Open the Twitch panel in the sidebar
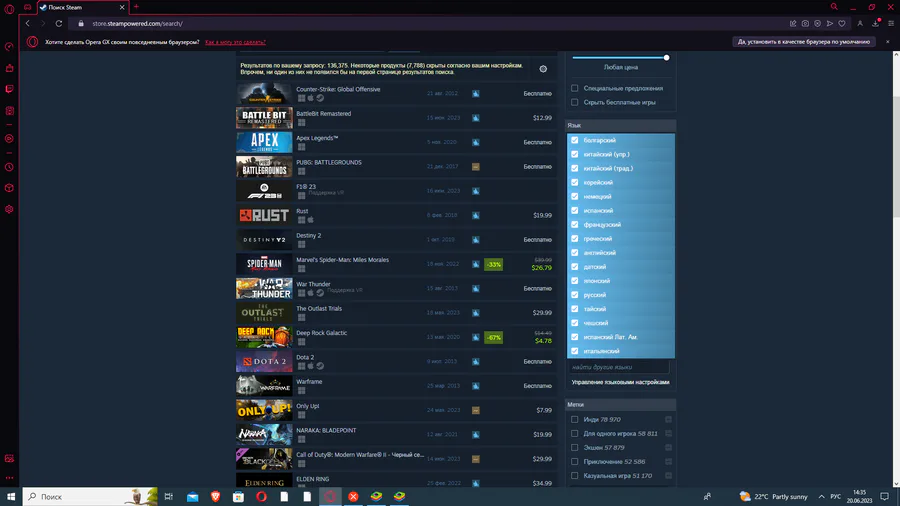This screenshot has width=900, height=506. click(9, 89)
